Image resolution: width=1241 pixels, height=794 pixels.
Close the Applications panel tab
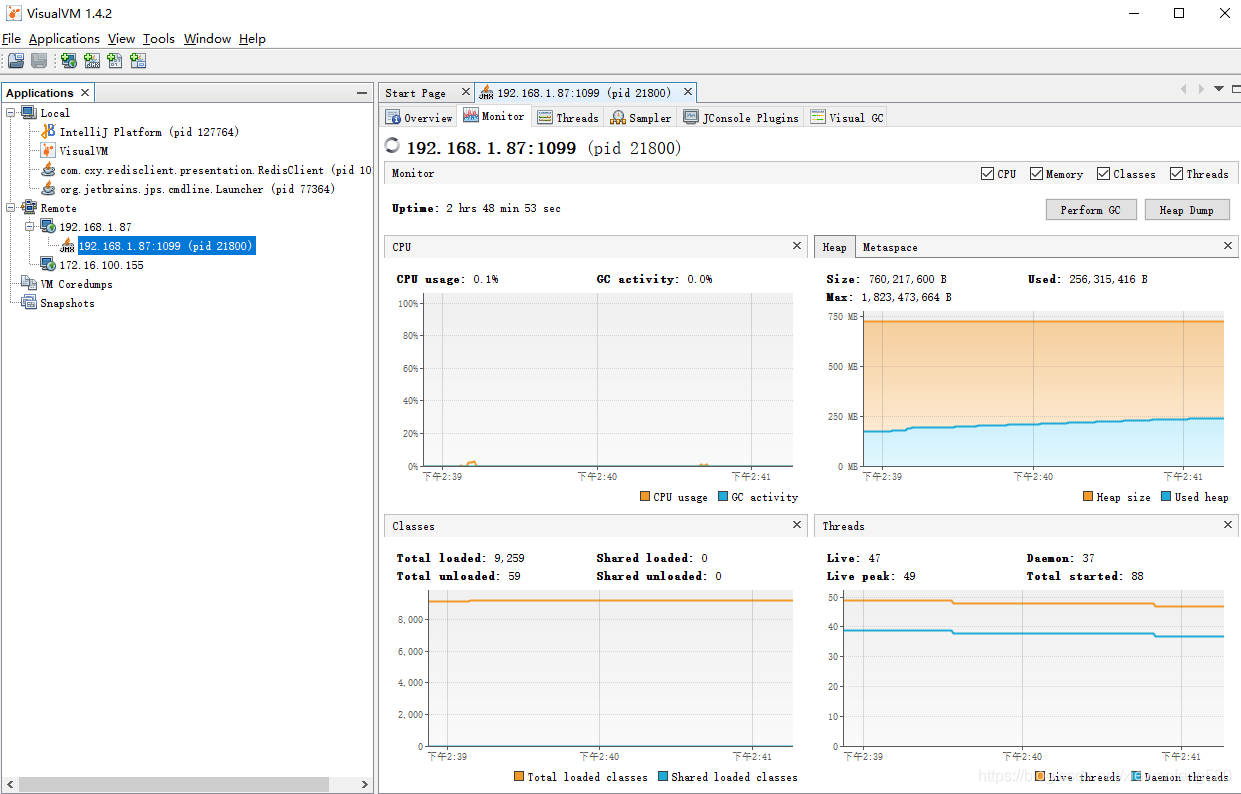point(85,93)
